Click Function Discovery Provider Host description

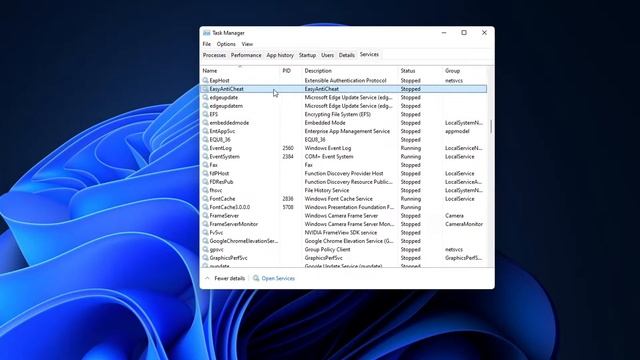(x=344, y=173)
